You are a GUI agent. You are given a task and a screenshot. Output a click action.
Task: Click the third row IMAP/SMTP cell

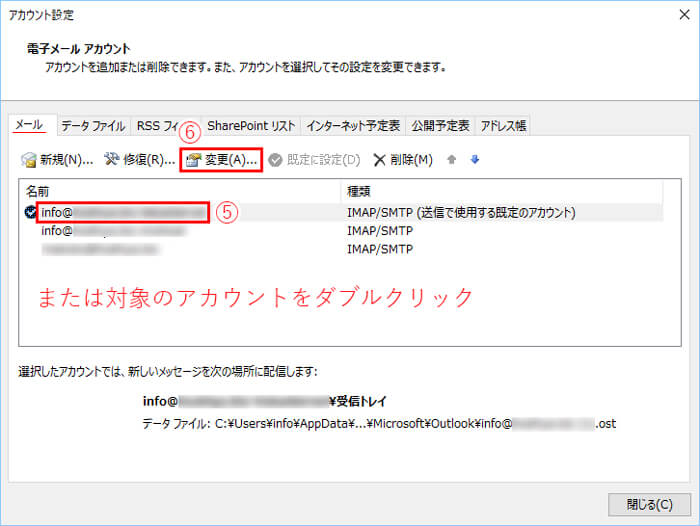[x=380, y=249]
